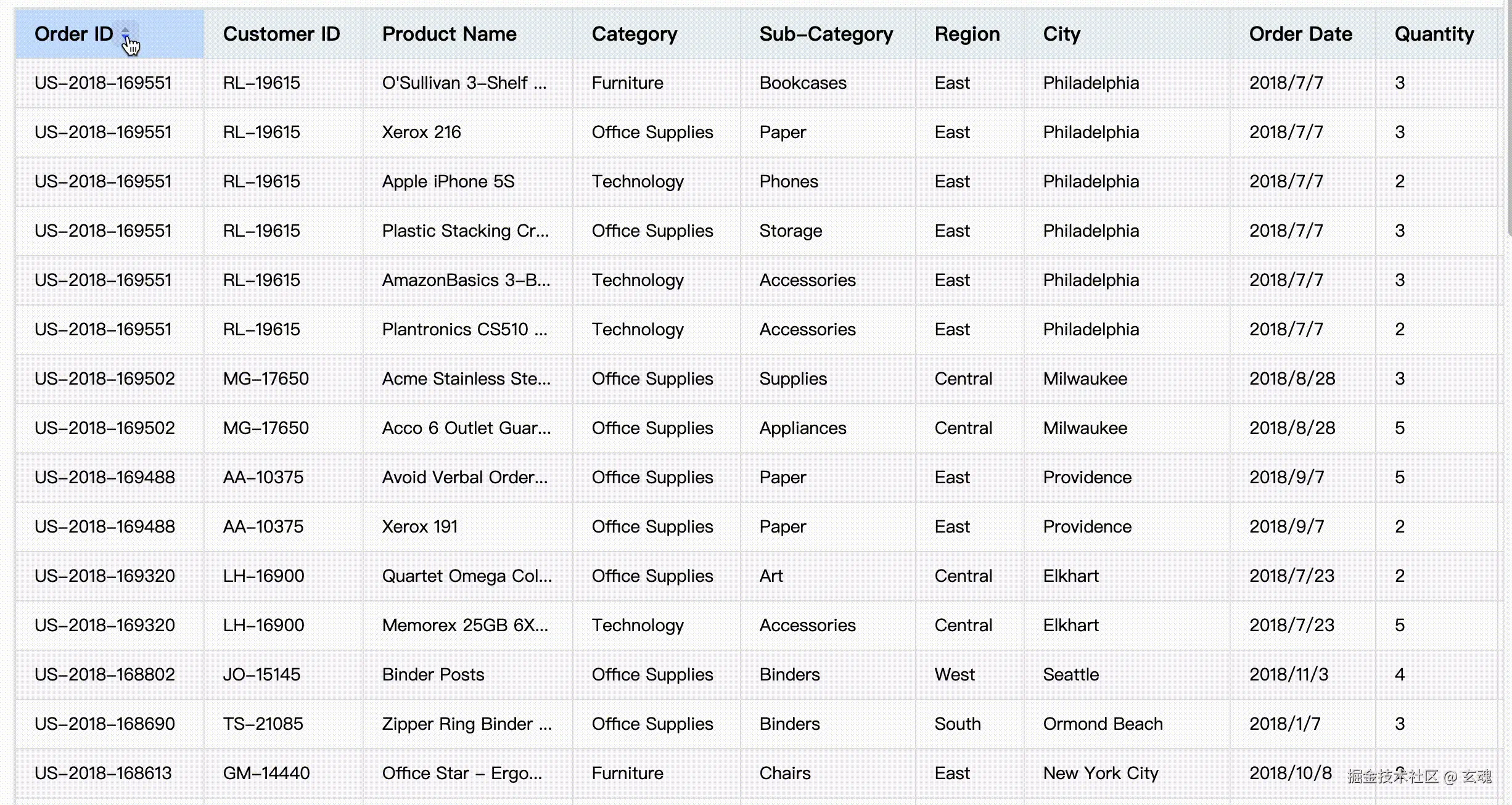The width and height of the screenshot is (1512, 805).
Task: Click the Xerox 191 product cell
Action: click(x=419, y=526)
